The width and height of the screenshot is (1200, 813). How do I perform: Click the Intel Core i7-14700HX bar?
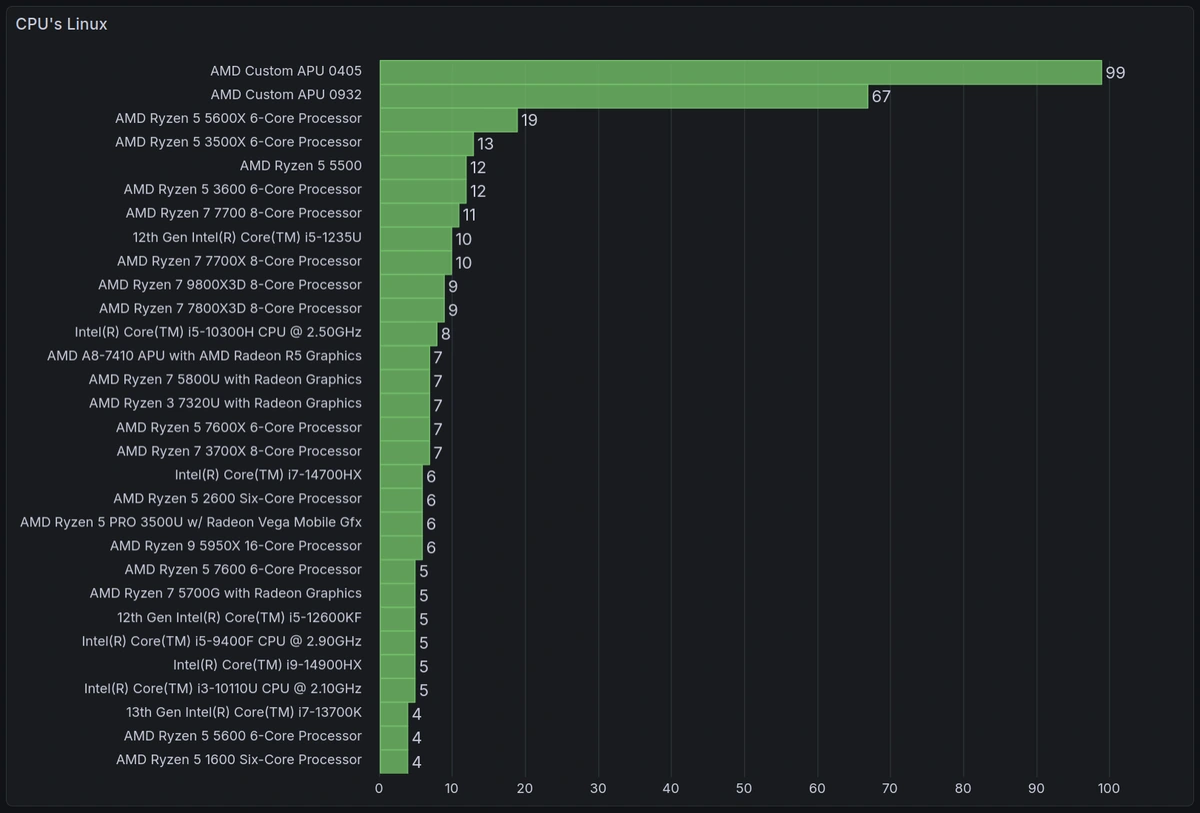[401, 475]
